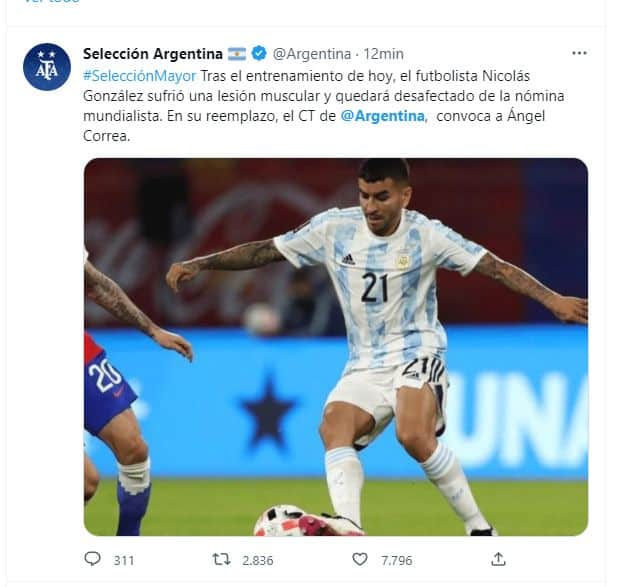Click the 7.796 likes count
Viewport: 622px width, 587px height.
point(397,560)
